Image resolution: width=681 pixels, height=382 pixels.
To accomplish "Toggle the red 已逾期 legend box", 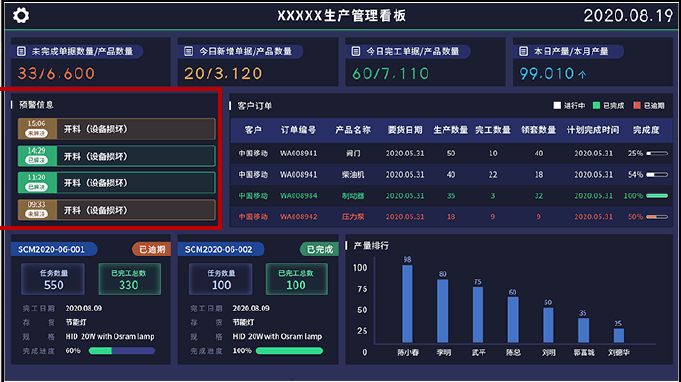I will tap(637, 105).
